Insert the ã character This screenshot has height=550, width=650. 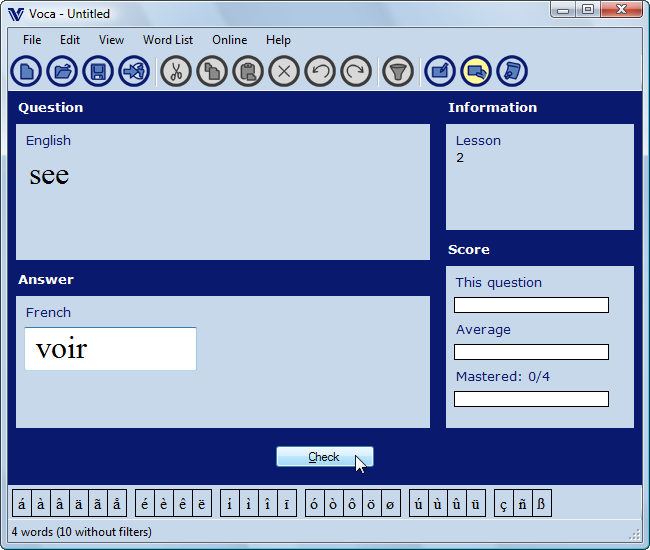(98, 504)
